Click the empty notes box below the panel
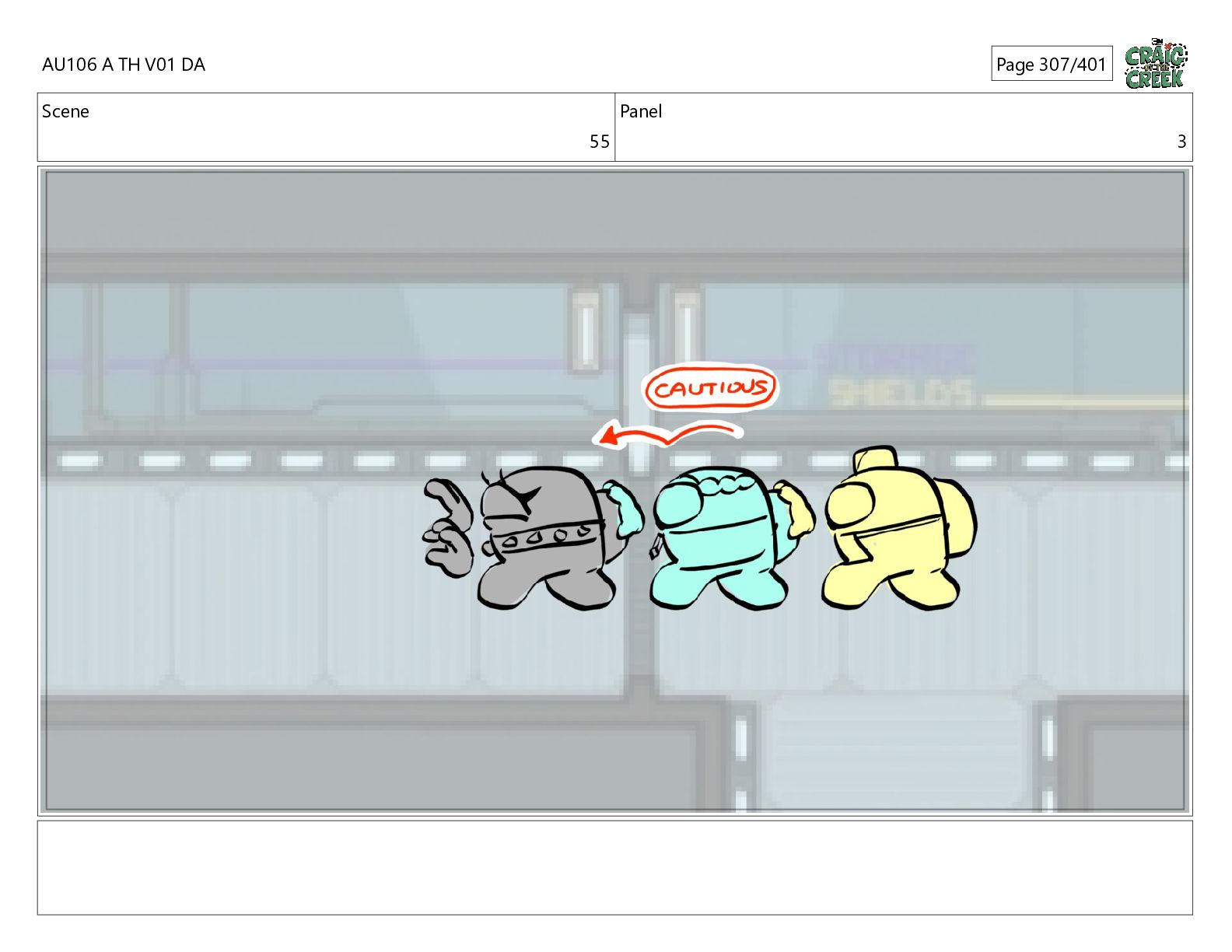Image resolution: width=1232 pixels, height=952 pixels. click(x=614, y=867)
